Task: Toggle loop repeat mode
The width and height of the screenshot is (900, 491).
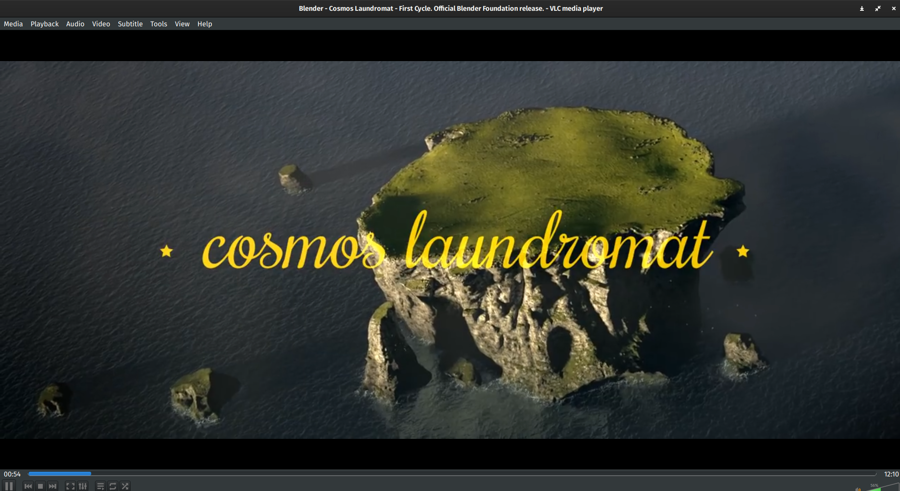Action: coord(112,486)
